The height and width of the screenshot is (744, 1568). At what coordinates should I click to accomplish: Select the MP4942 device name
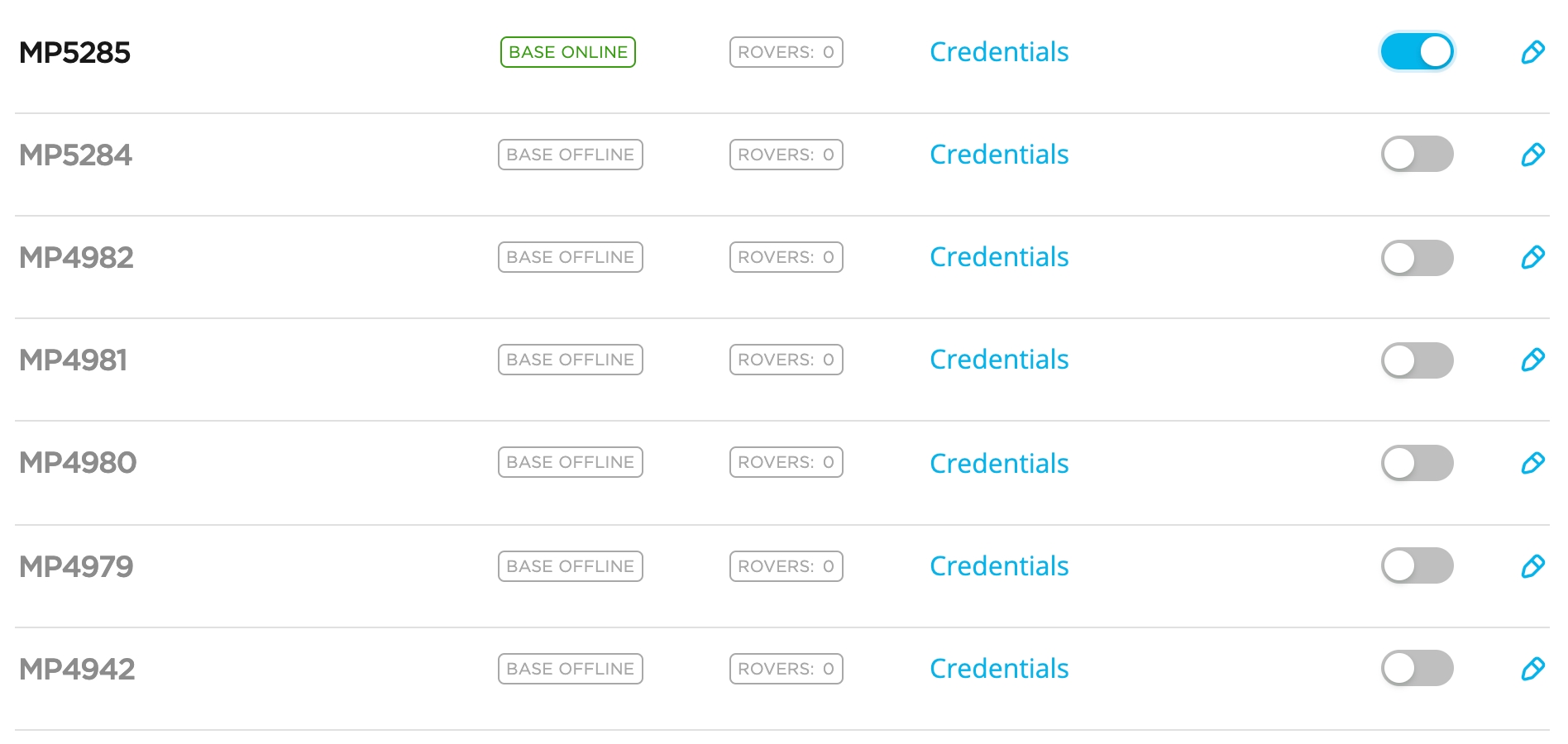point(77,669)
